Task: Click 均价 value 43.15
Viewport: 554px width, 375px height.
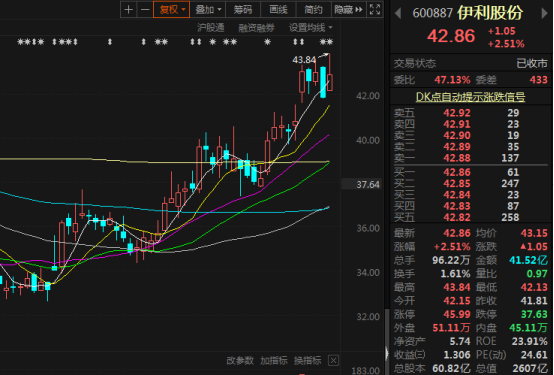Action: (534, 233)
